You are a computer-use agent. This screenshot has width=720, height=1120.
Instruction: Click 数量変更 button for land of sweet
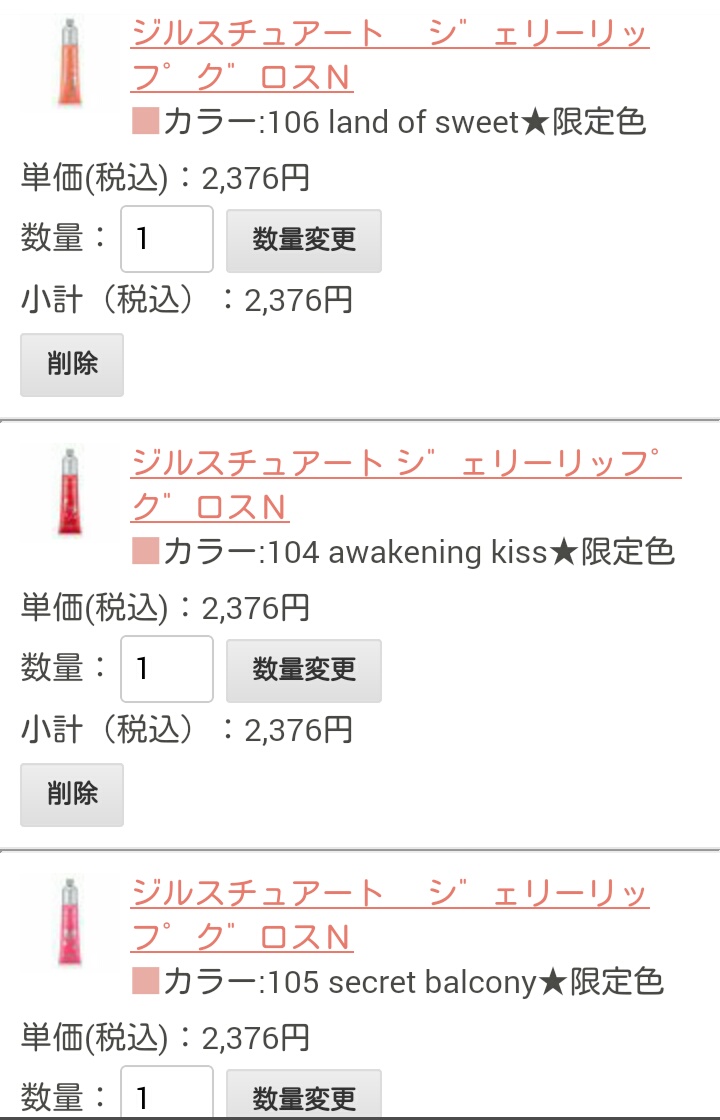[x=304, y=240]
